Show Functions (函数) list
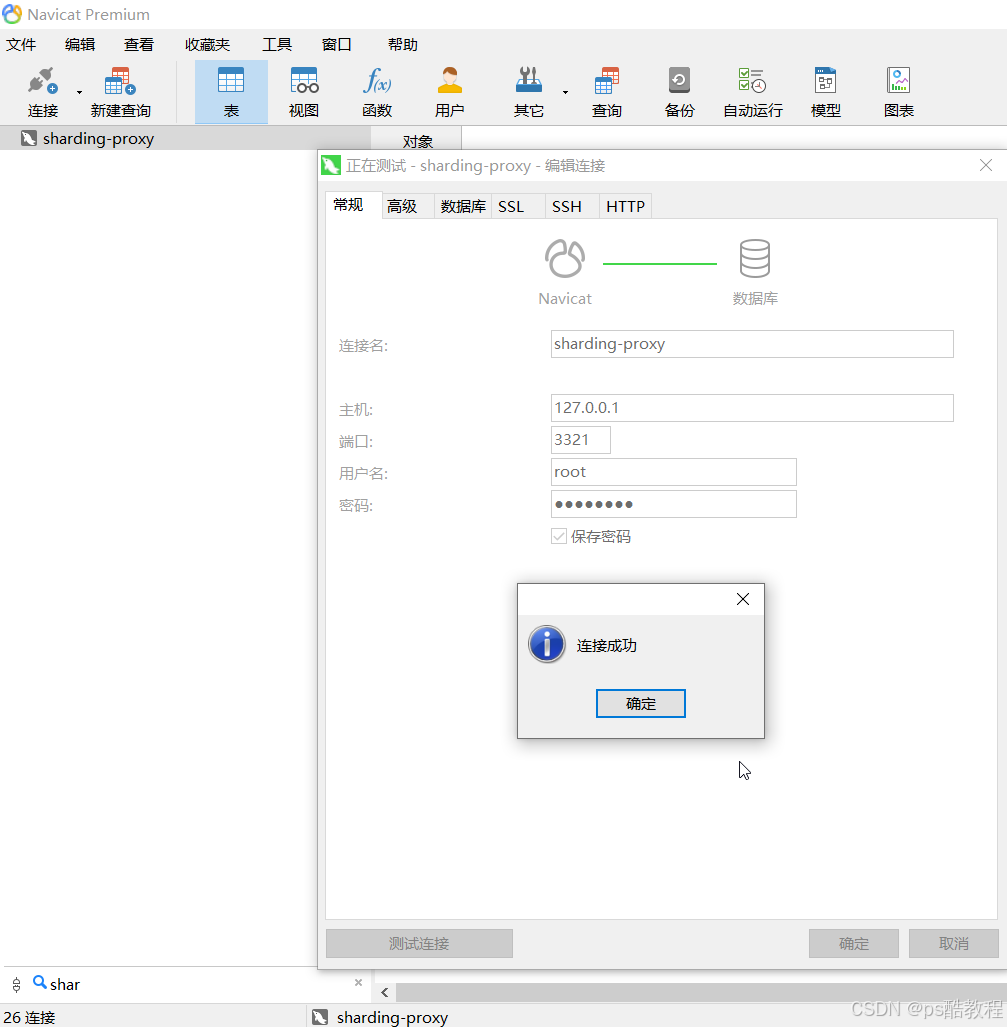The height and width of the screenshot is (1027, 1007). (377, 92)
